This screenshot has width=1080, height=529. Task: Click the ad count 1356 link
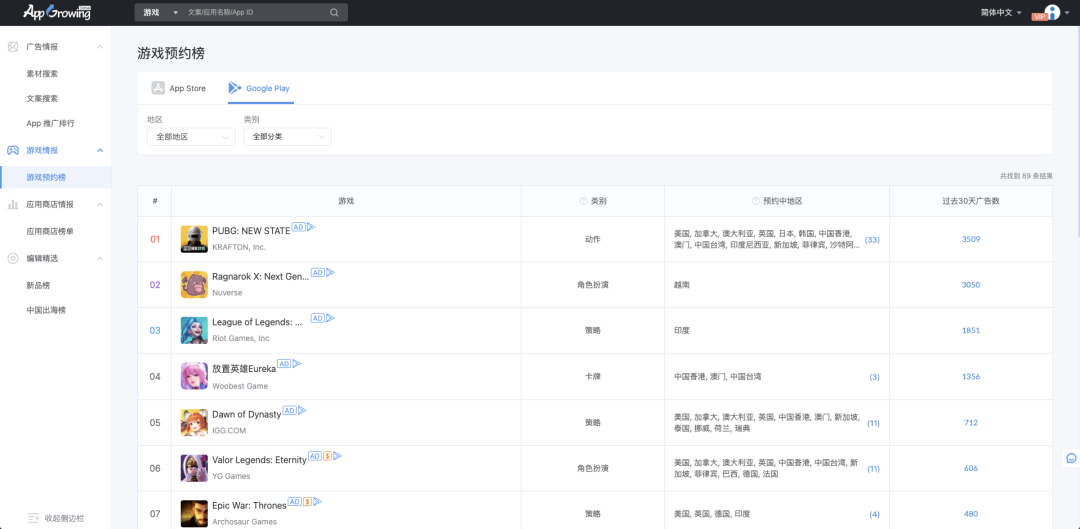(x=970, y=377)
